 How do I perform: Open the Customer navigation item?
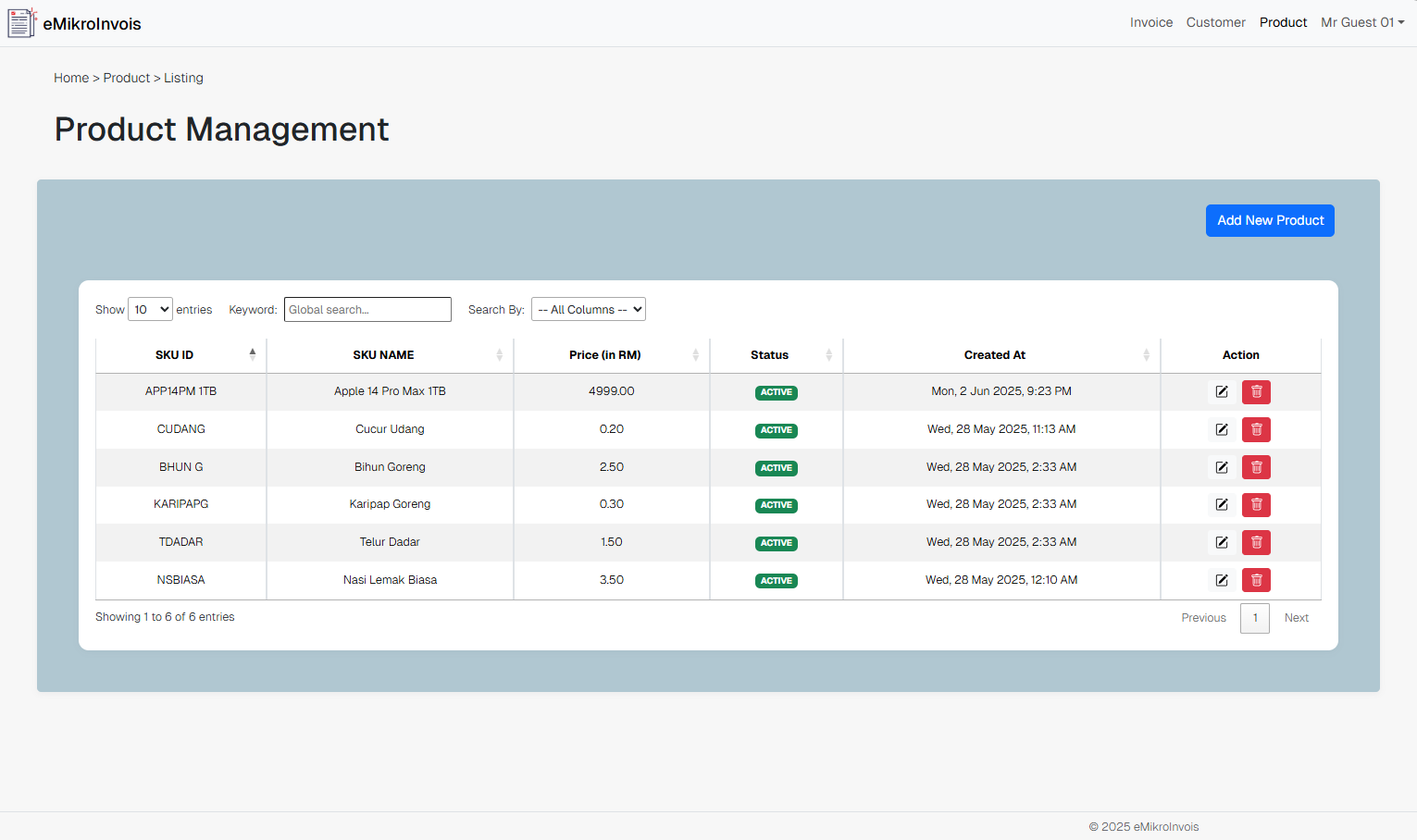click(1215, 22)
